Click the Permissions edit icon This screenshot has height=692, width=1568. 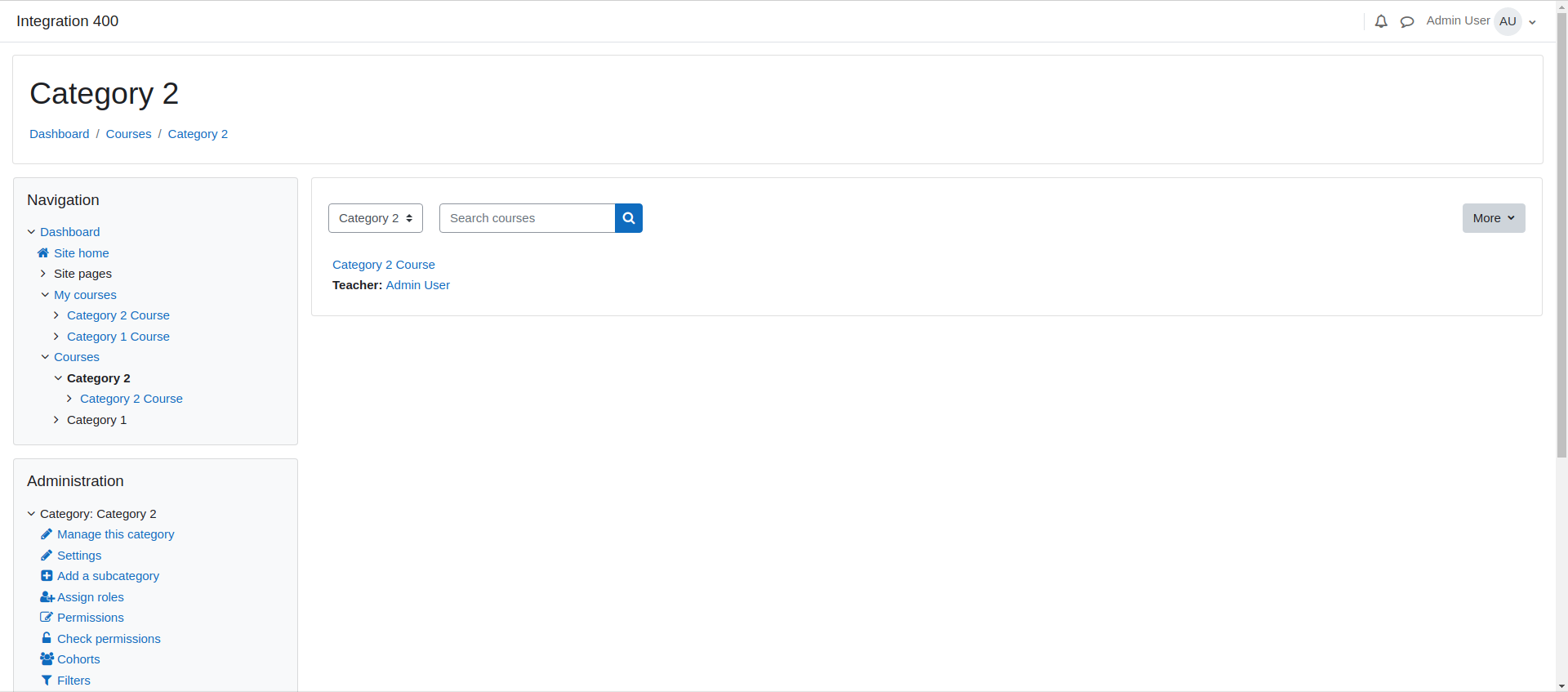coord(47,618)
